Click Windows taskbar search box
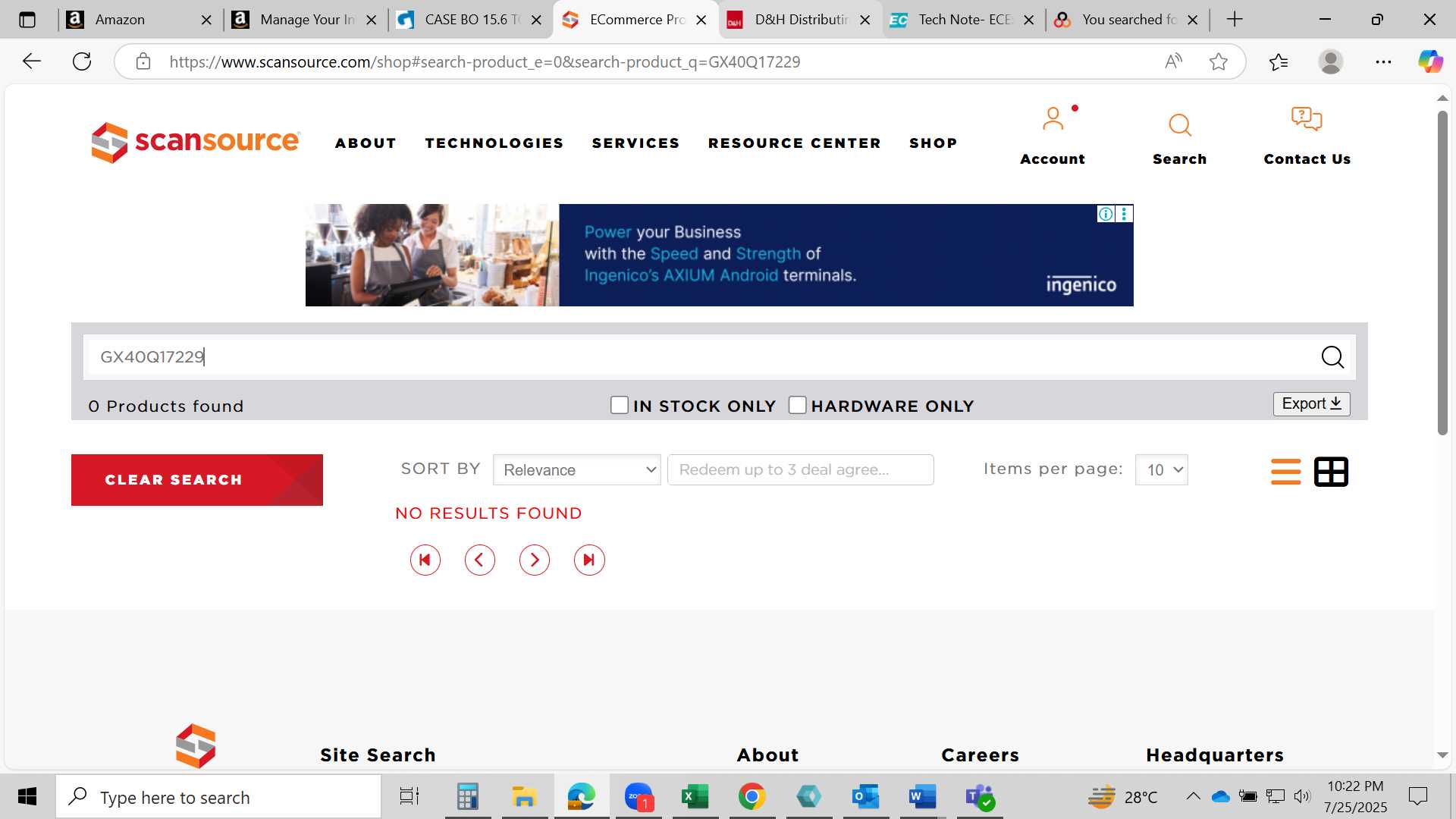The width and height of the screenshot is (1456, 819). [218, 797]
